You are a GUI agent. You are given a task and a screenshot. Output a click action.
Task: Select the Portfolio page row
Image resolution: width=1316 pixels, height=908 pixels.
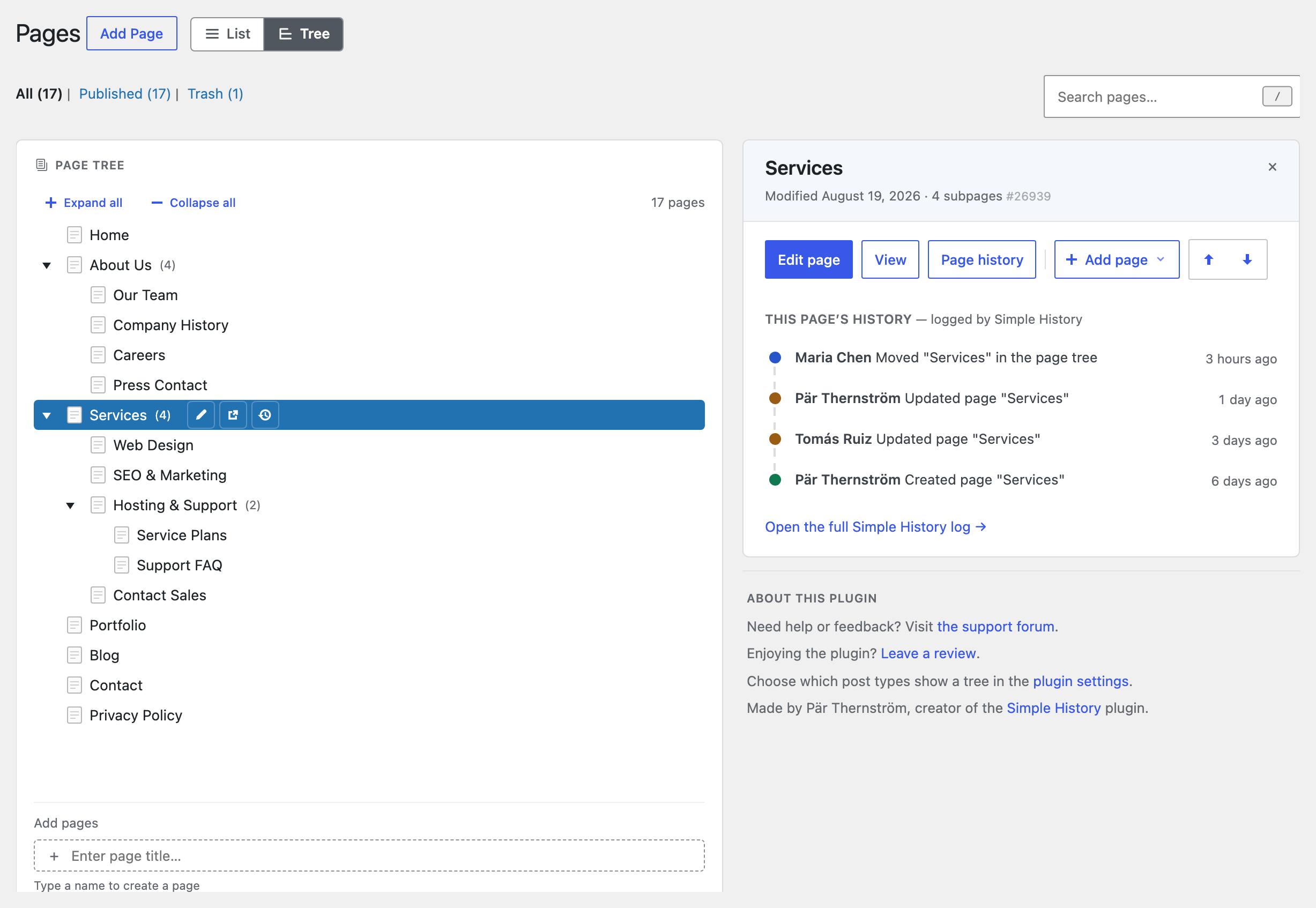pos(369,625)
